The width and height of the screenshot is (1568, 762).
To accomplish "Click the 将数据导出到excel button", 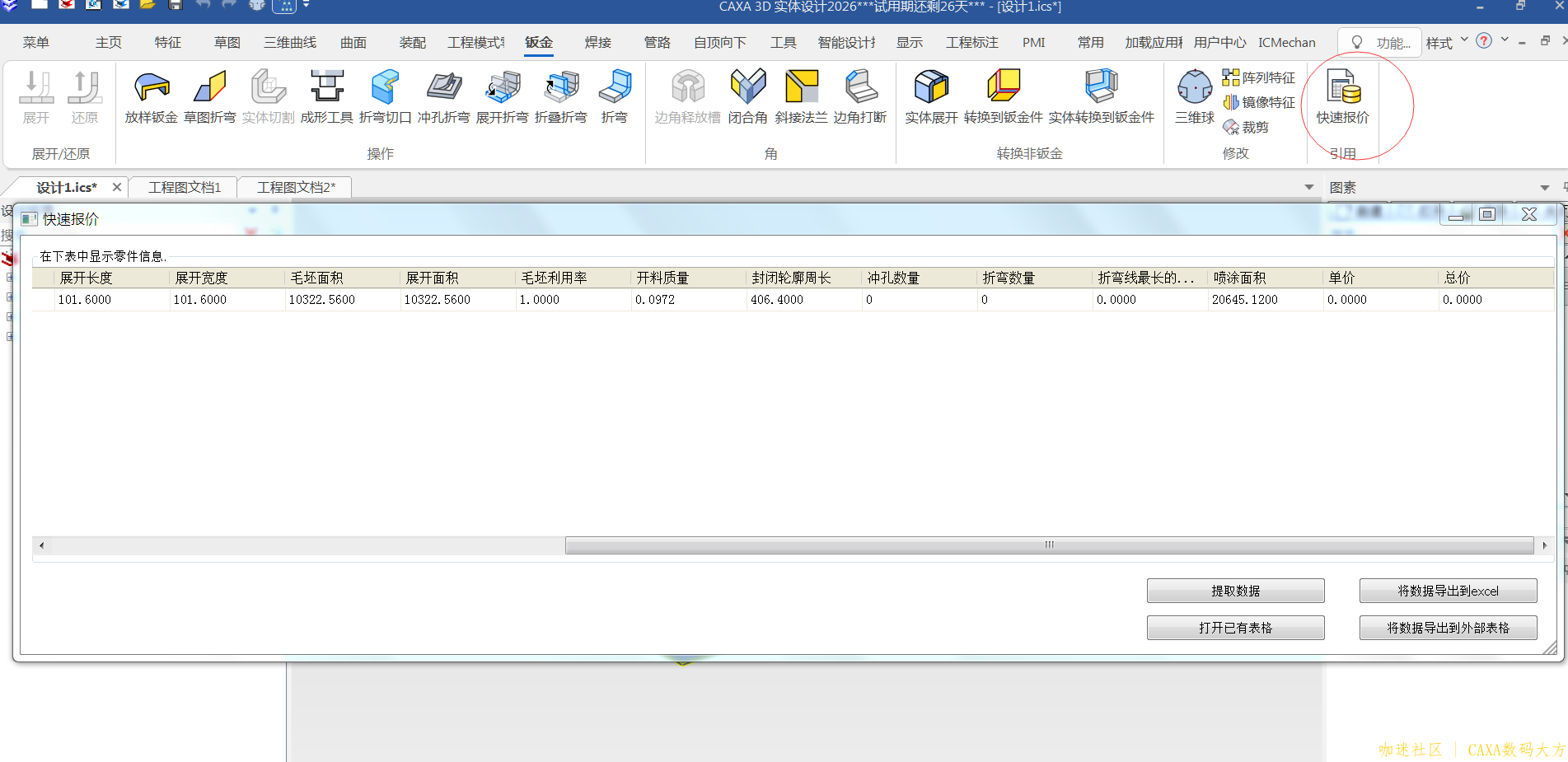I will click(1448, 591).
